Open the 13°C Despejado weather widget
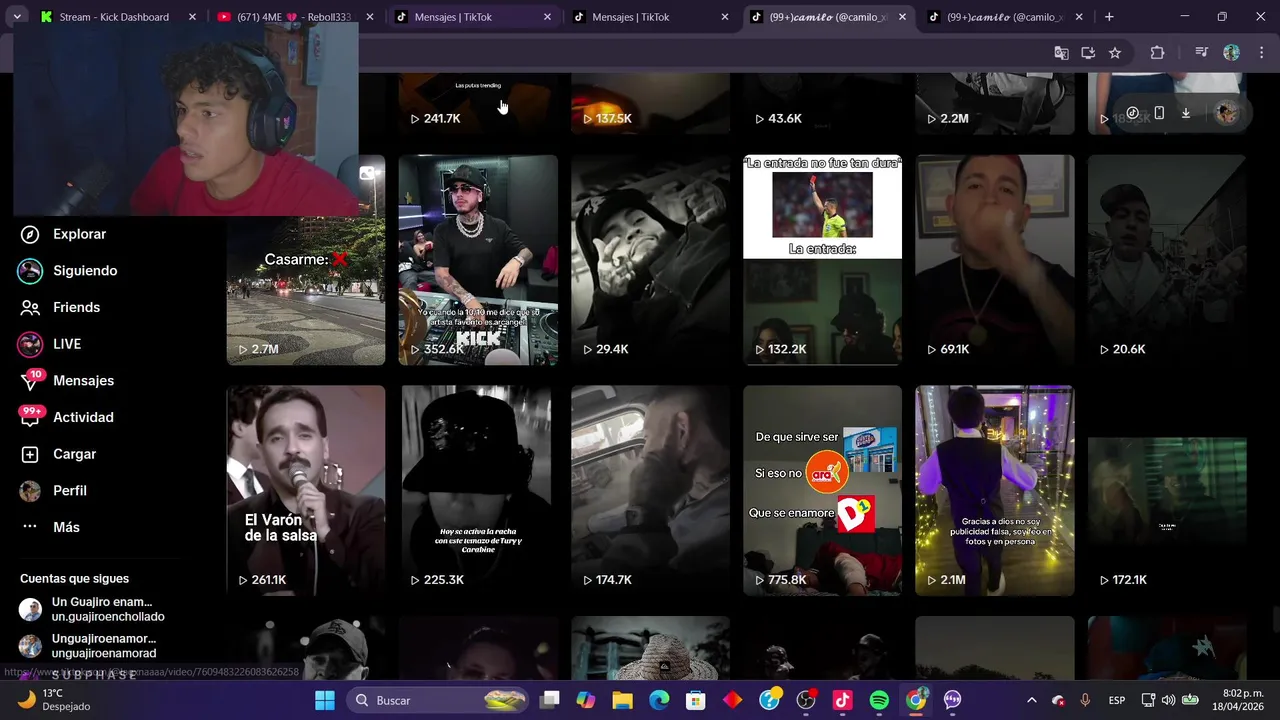 click(56, 700)
